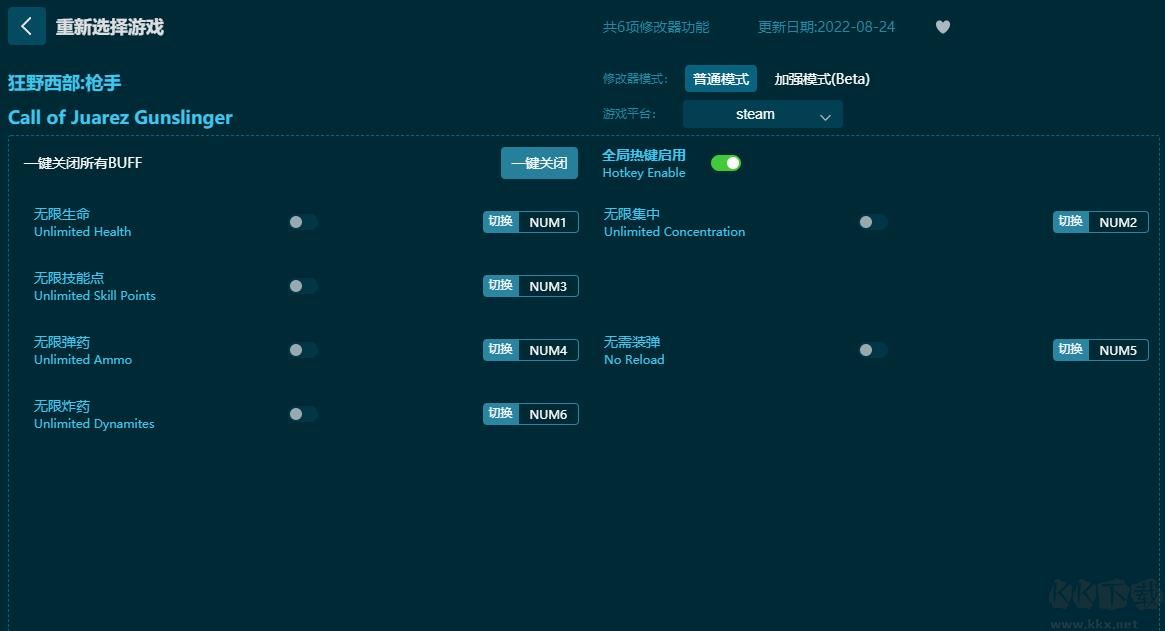The image size is (1165, 631).
Task: Click the NUM5 hotkey field
Action: point(1118,350)
